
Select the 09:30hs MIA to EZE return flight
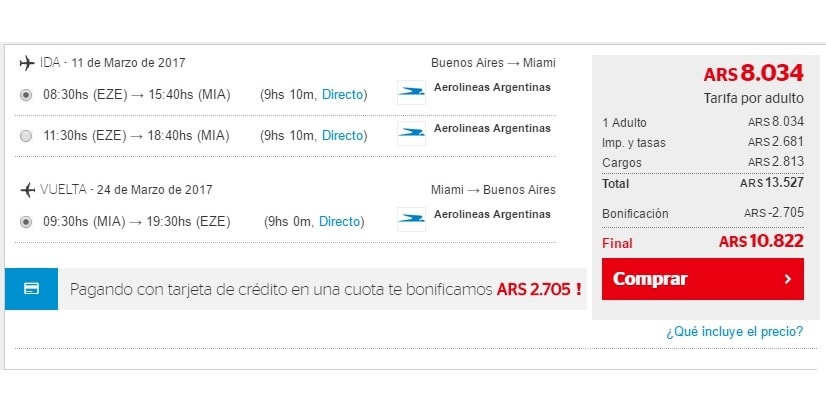point(26,221)
